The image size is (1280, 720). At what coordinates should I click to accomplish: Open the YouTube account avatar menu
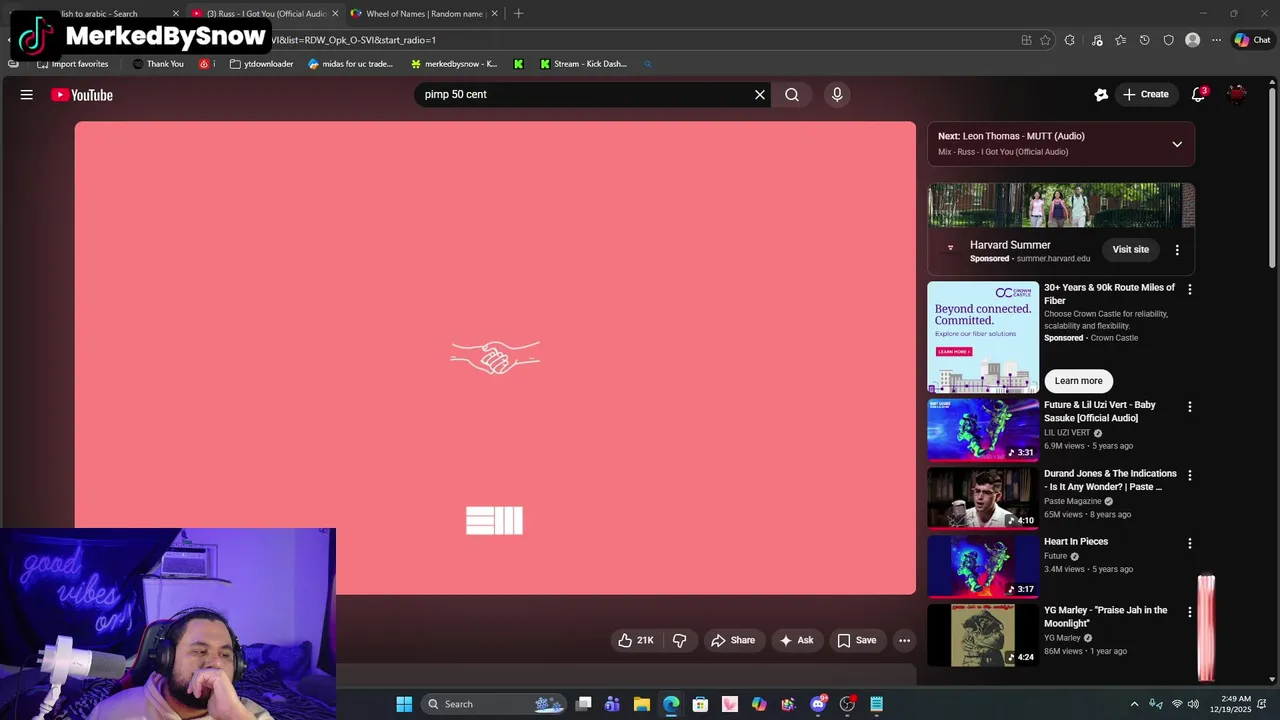coord(1237,95)
